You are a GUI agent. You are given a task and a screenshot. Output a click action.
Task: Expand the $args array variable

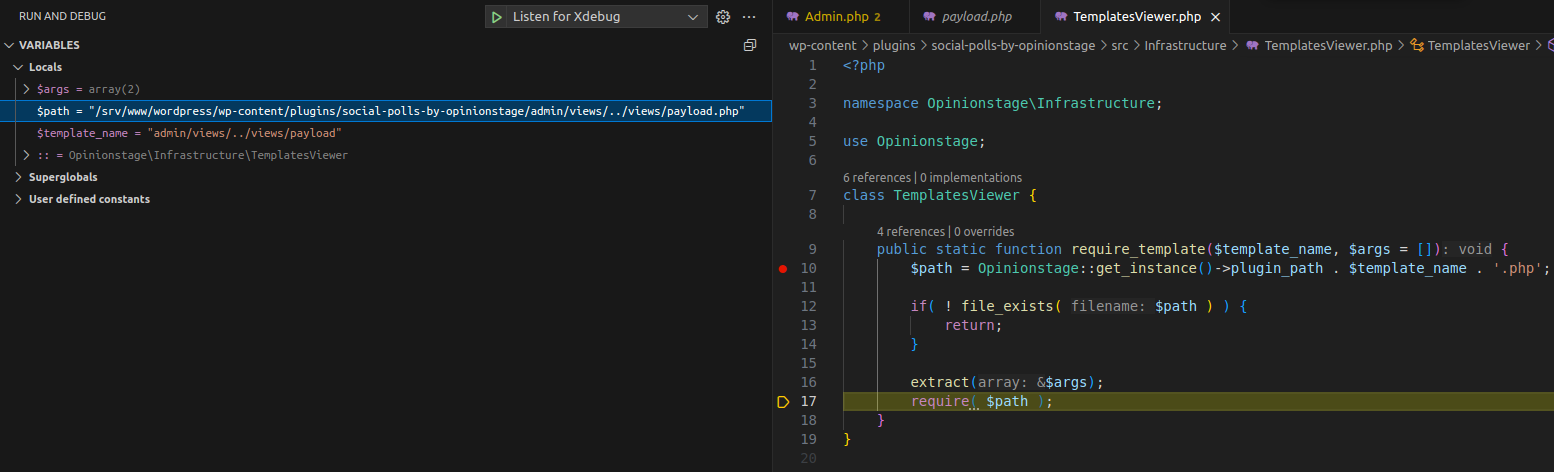pos(27,89)
